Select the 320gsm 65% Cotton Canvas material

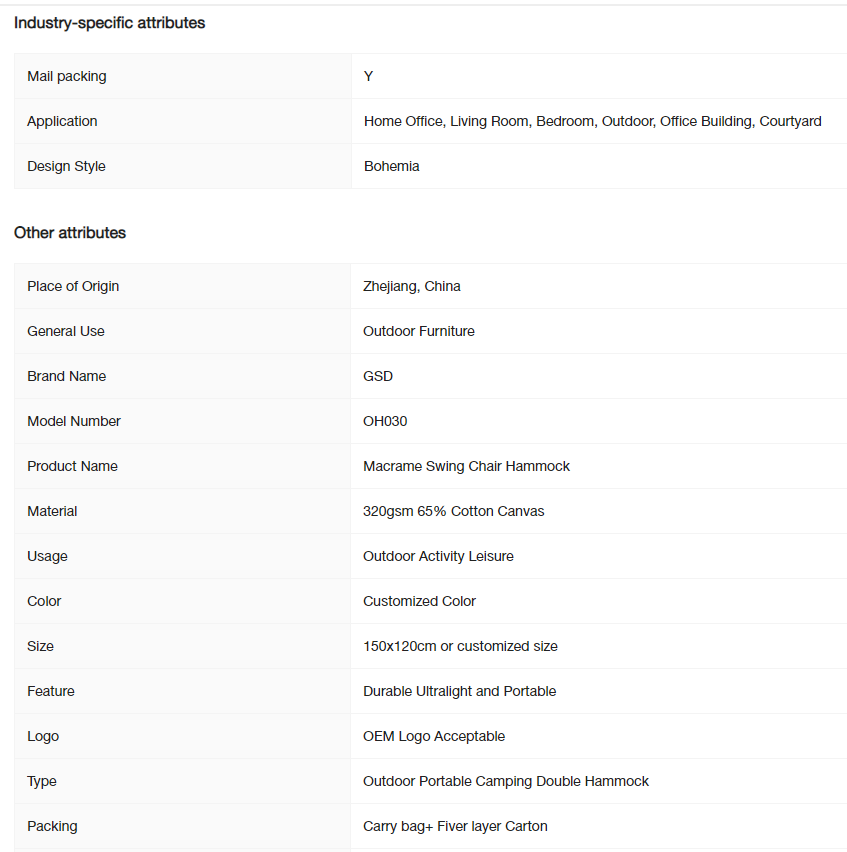pos(453,511)
